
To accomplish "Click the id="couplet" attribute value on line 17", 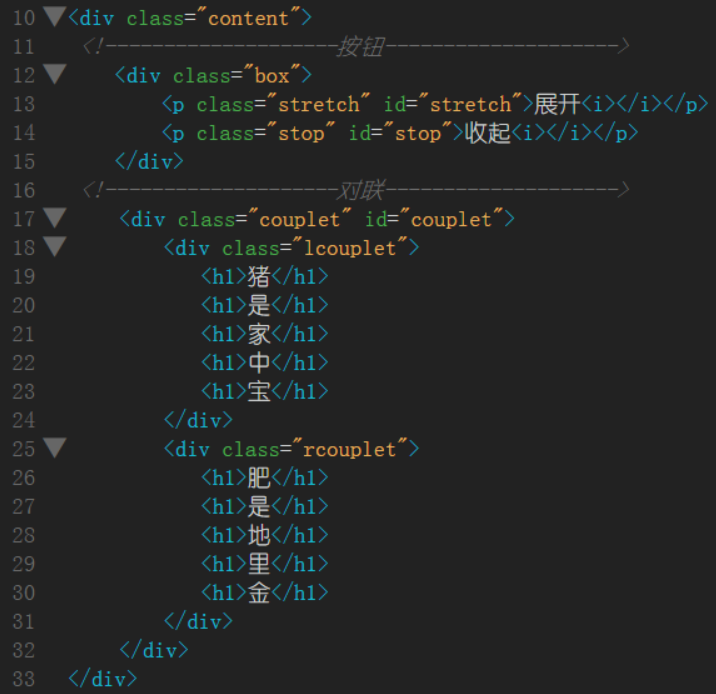I will click(451, 220).
